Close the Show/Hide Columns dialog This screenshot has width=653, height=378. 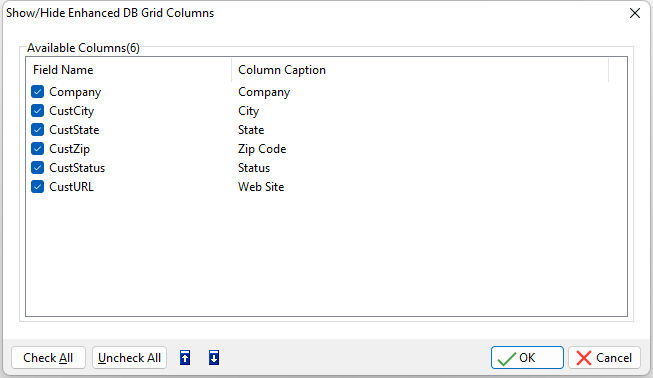pos(635,13)
